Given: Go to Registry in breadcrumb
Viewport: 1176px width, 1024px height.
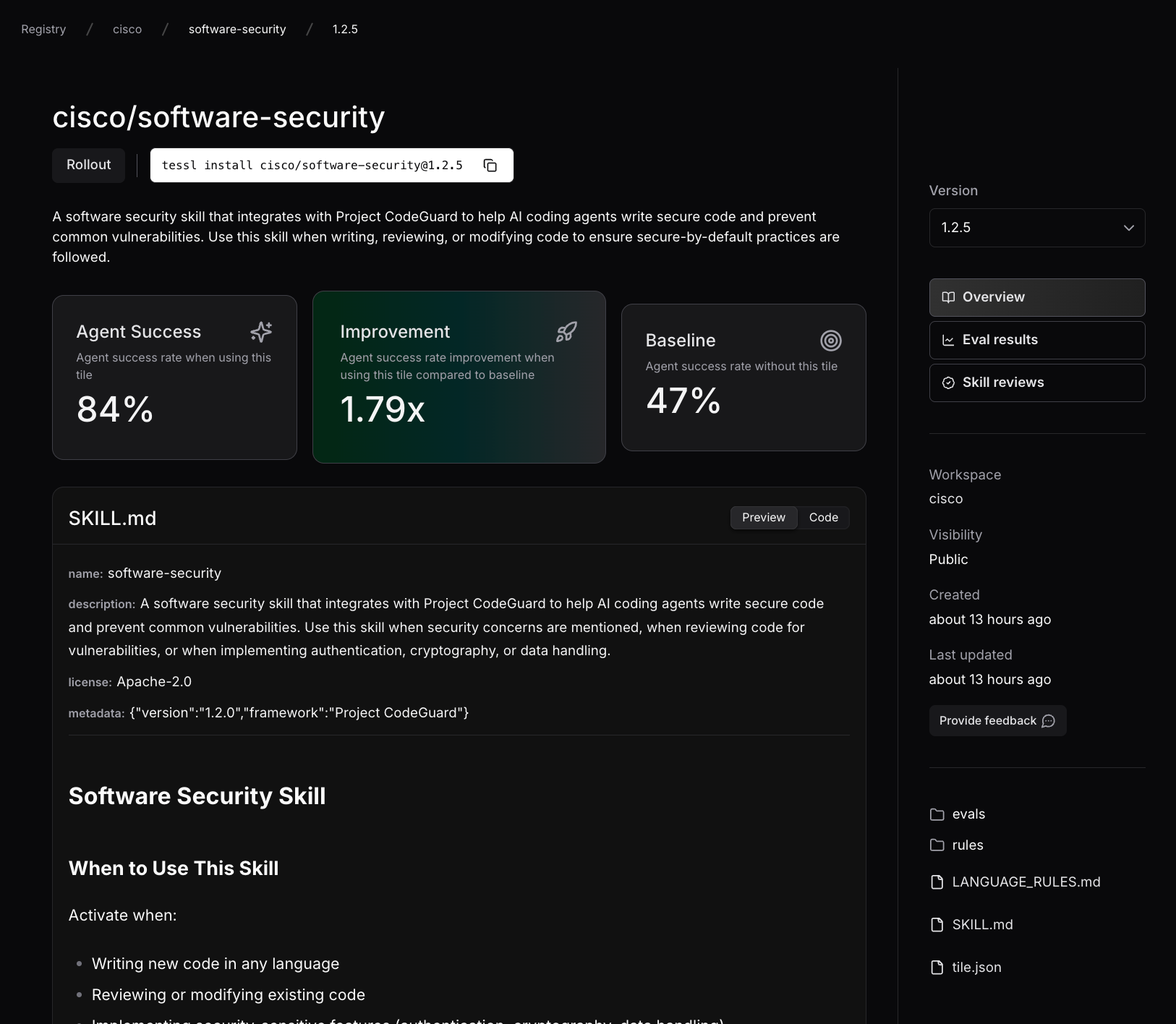Looking at the screenshot, I should [x=43, y=30].
